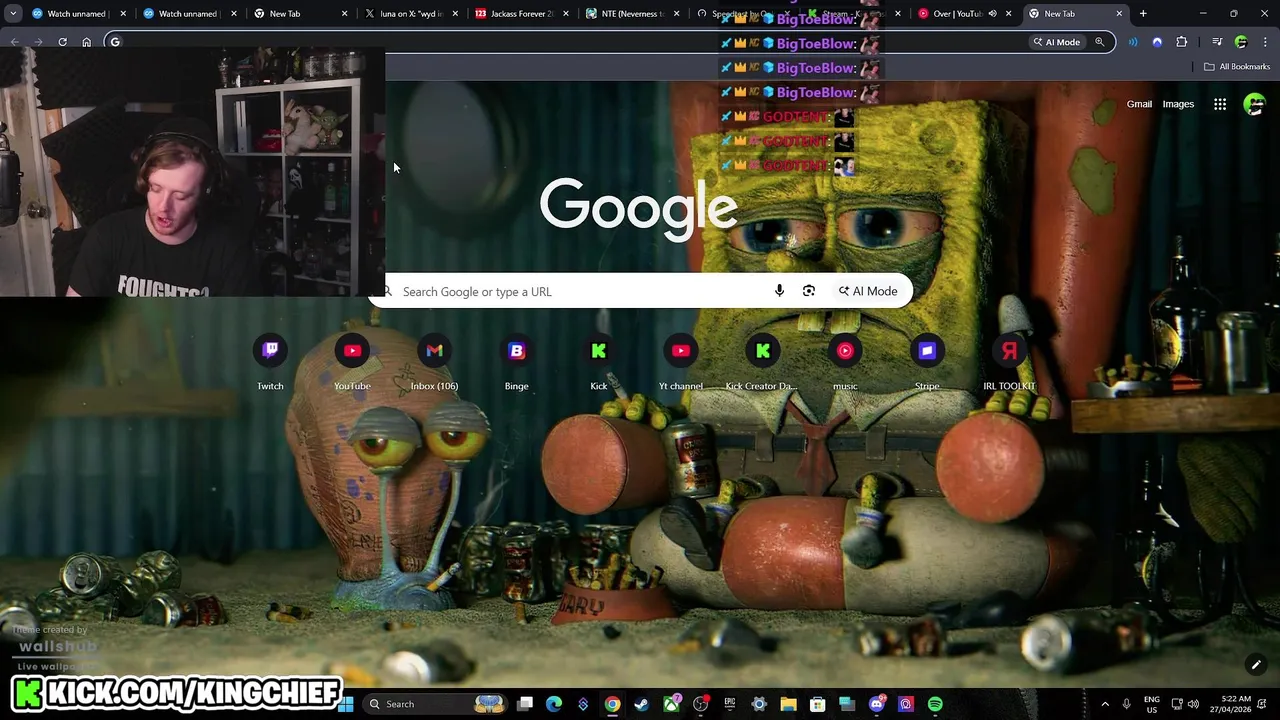
Task: Click the Google logo
Action: [x=639, y=208]
